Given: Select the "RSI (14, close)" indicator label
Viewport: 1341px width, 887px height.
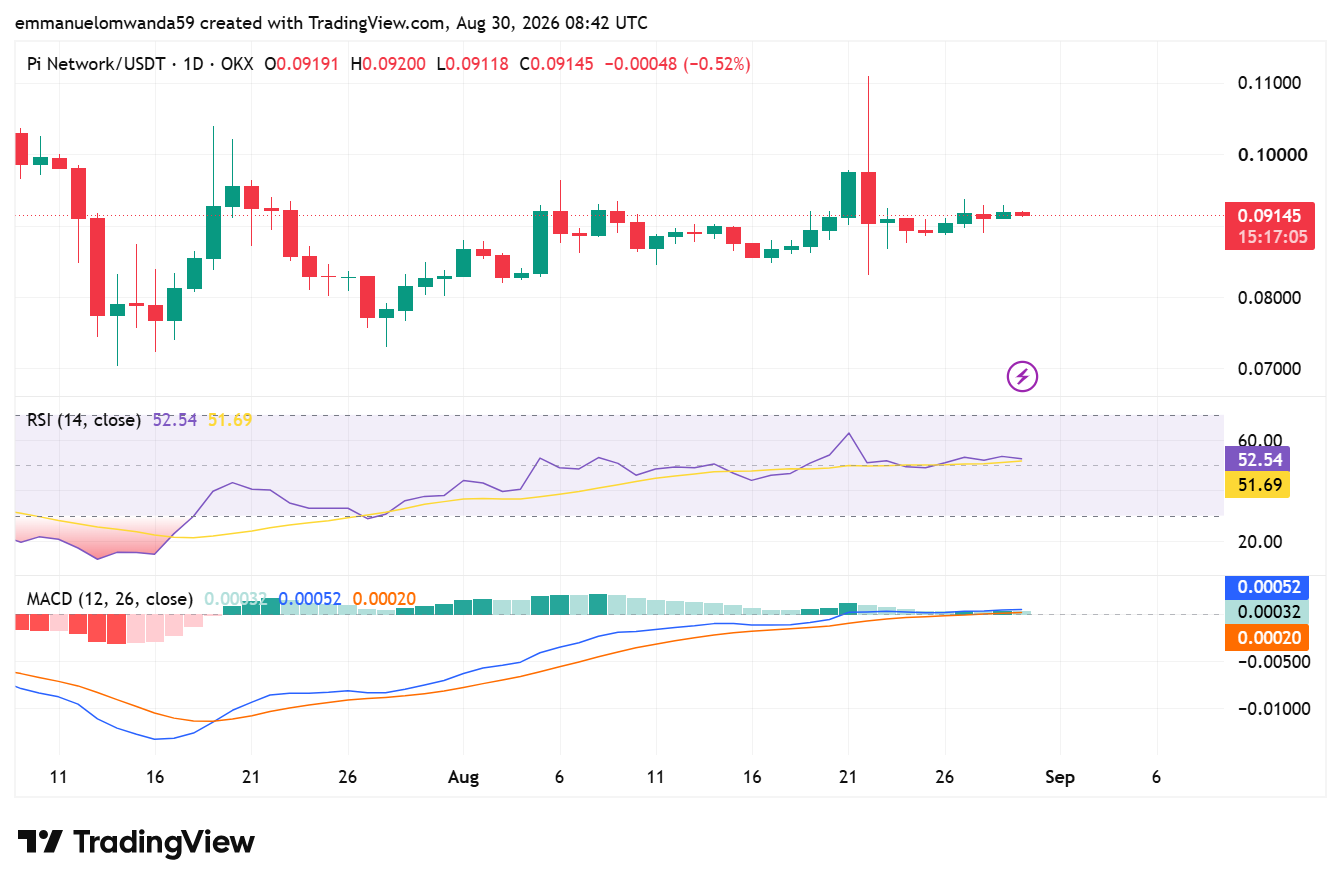Looking at the screenshot, I should coord(84,420).
